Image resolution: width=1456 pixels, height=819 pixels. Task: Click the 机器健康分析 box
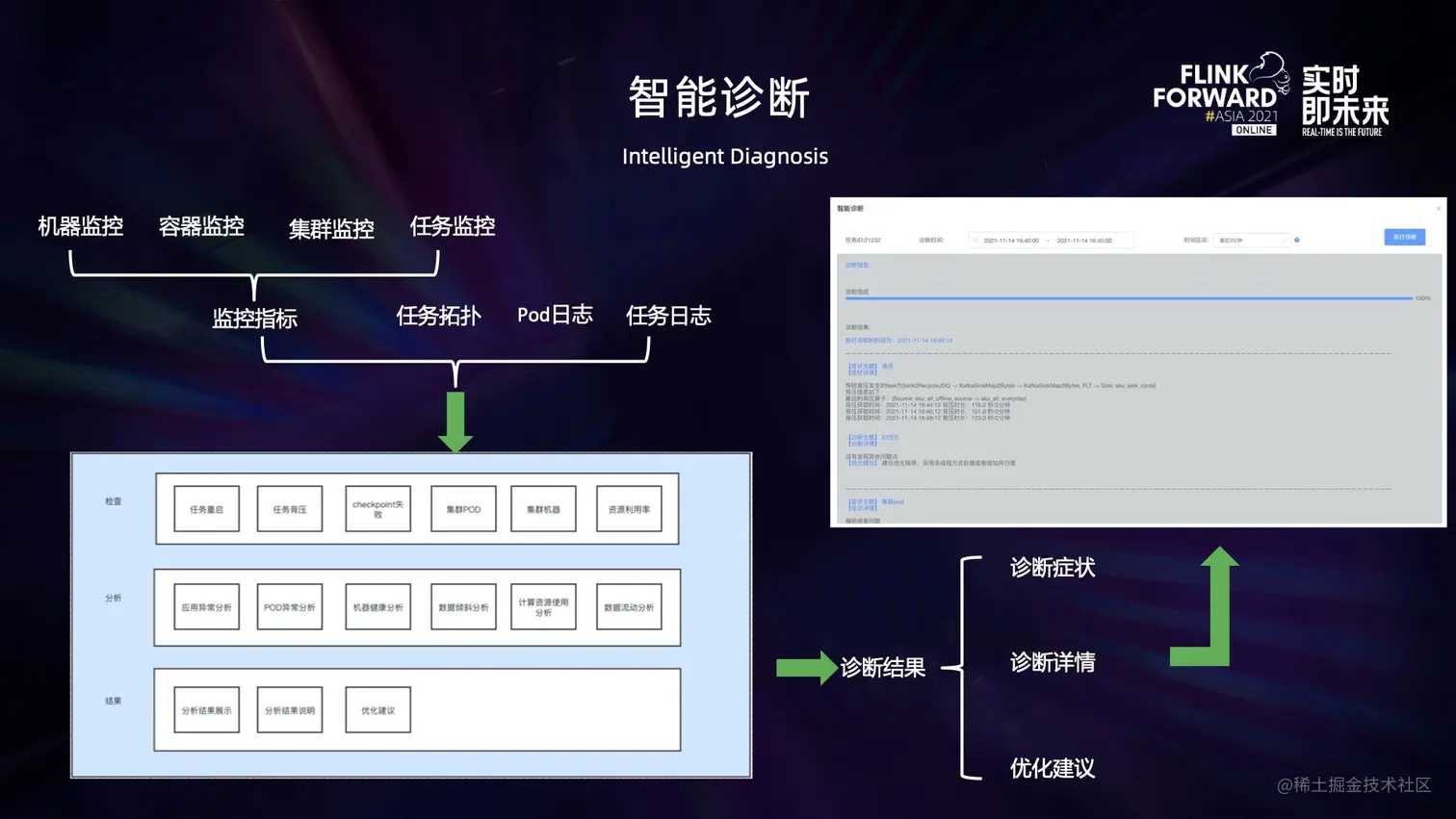(x=377, y=607)
